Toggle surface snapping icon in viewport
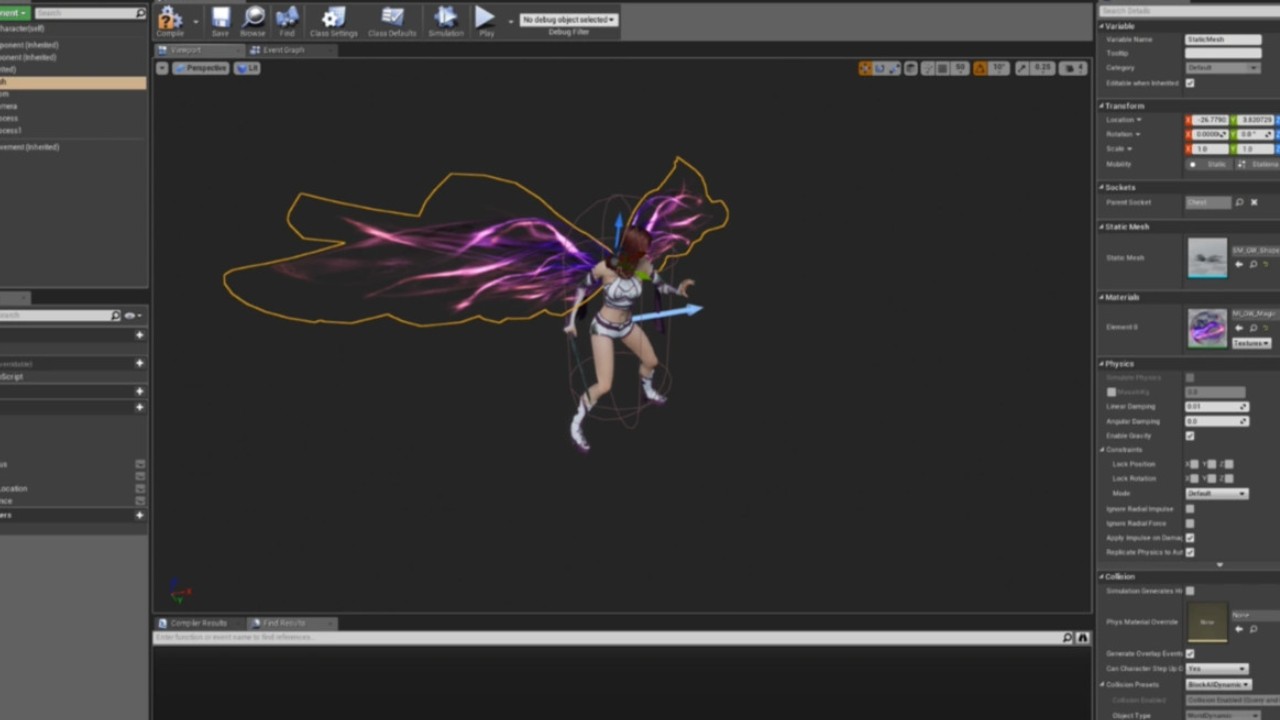Image resolution: width=1280 pixels, height=720 pixels. pos(928,68)
